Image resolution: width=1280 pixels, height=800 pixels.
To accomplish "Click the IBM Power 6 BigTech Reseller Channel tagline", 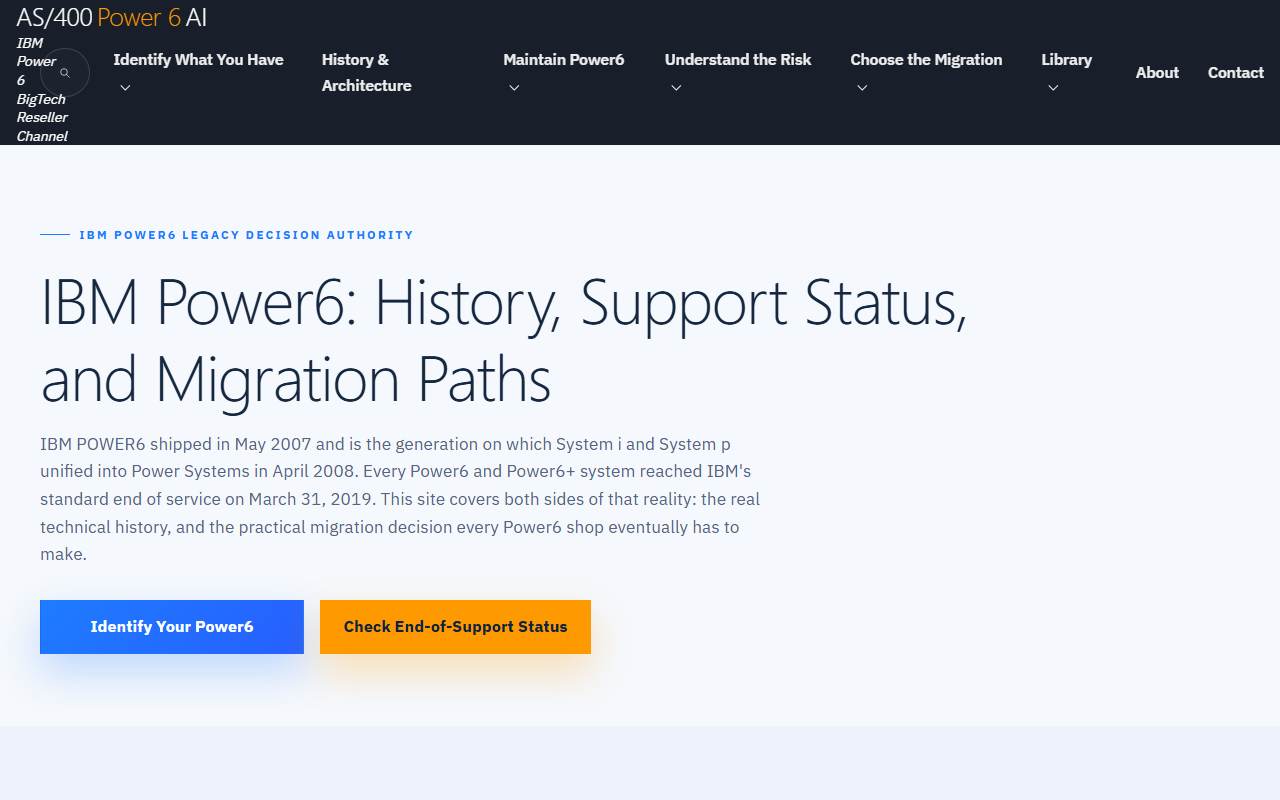I will (x=42, y=90).
